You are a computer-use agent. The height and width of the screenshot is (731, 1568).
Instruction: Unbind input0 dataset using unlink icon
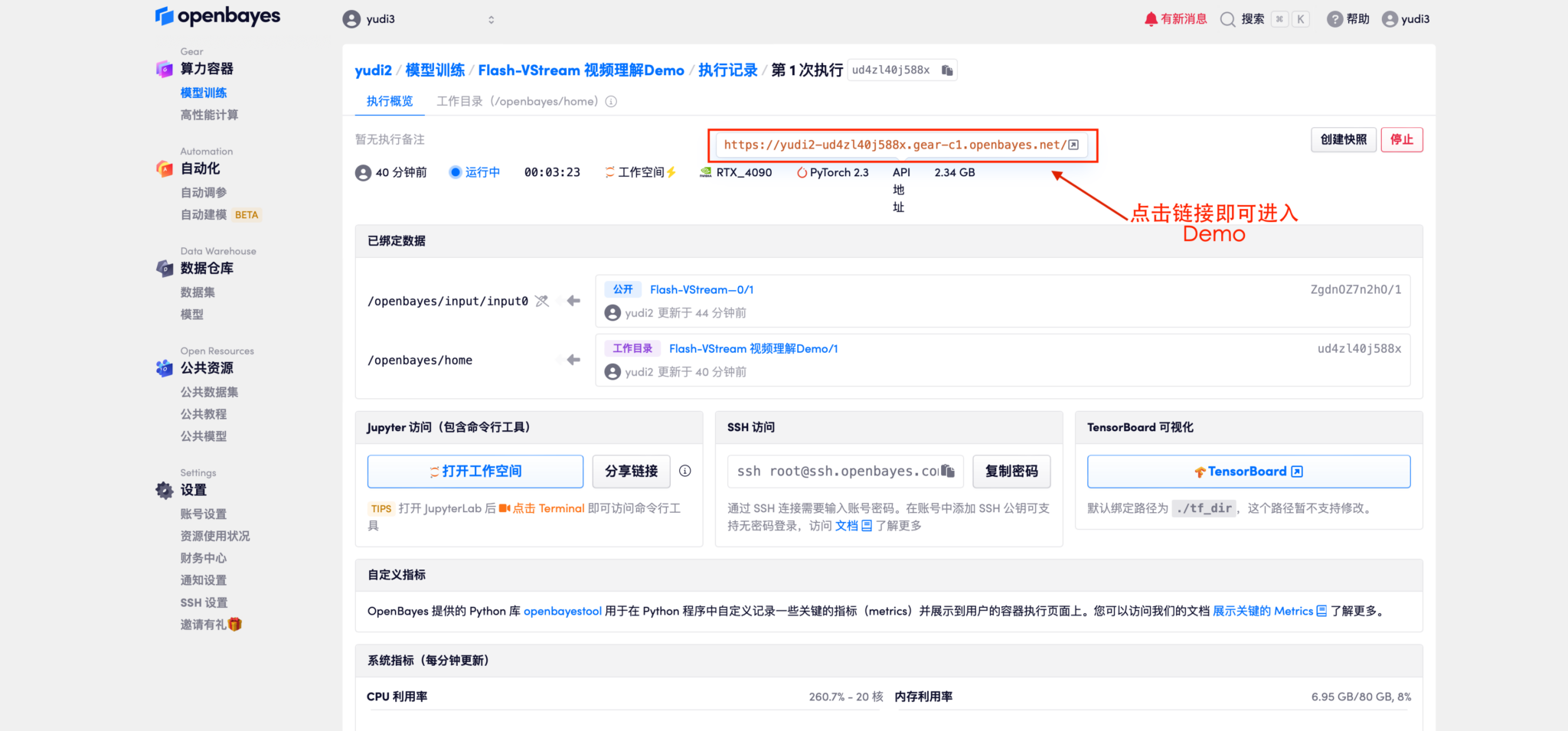tap(542, 301)
